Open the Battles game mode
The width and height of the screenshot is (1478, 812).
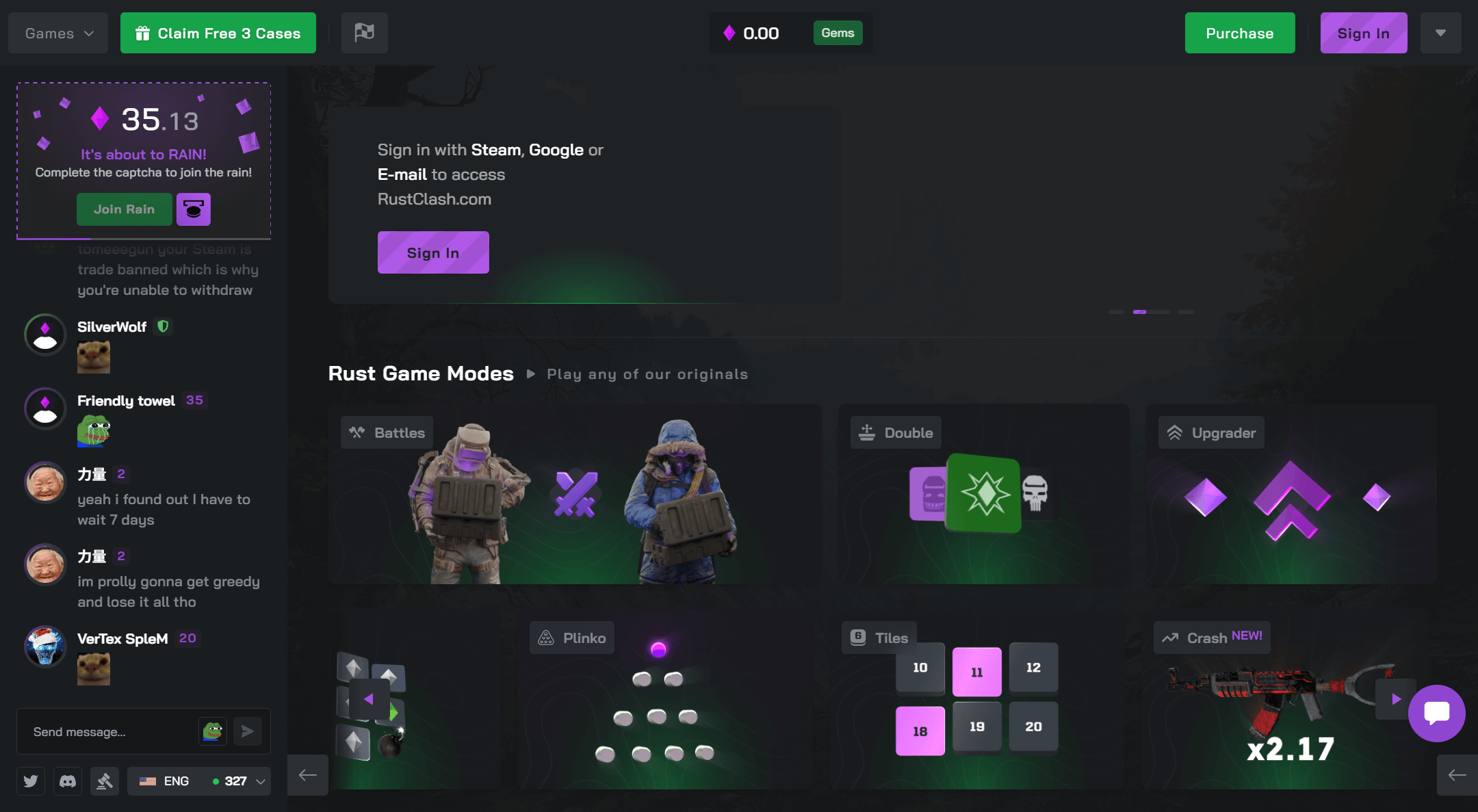575,494
